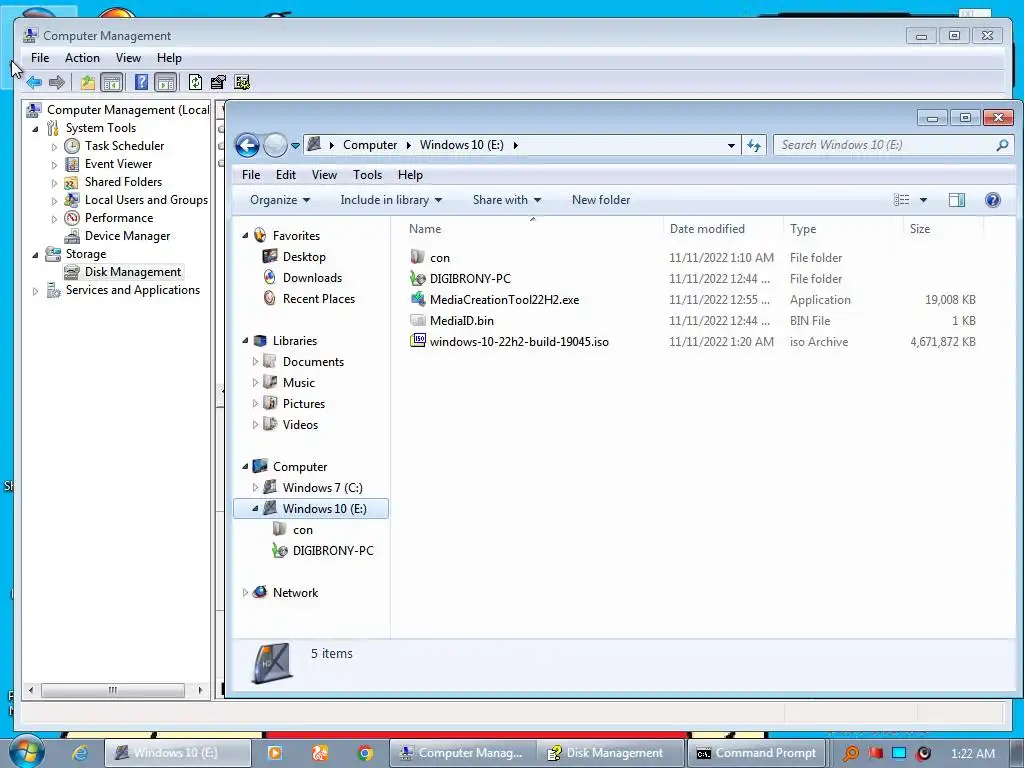Open Explorer Edit menu
This screenshot has height=768, width=1024.
coord(285,175)
